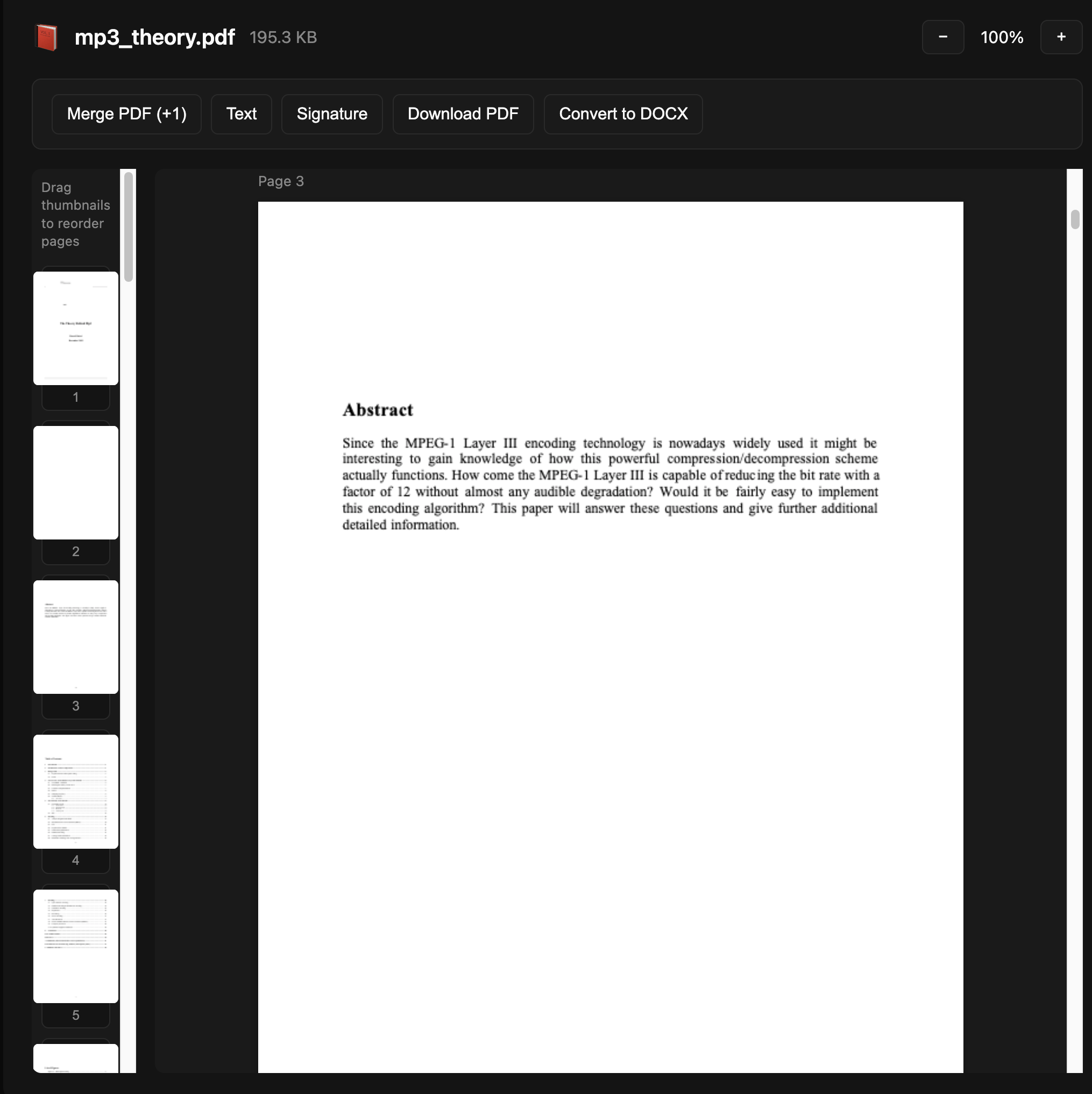Click the mp3_theory.pdf filename
This screenshot has height=1094, width=1092.
[154, 36]
